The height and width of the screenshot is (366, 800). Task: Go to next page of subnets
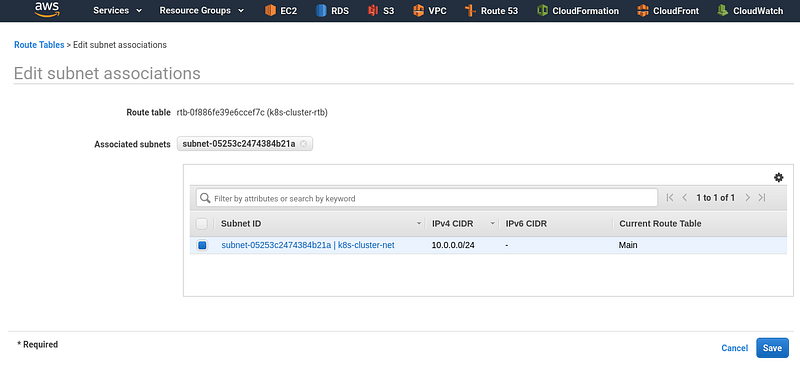point(747,198)
